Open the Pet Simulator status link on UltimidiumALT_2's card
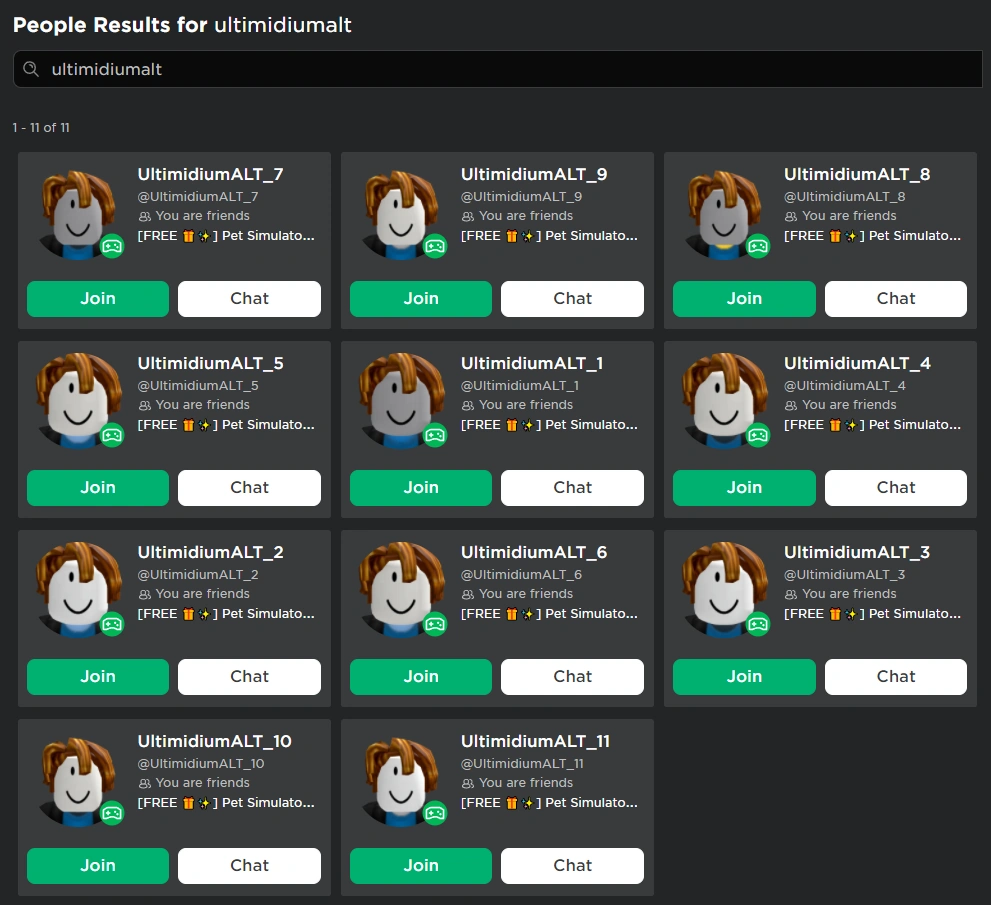Viewport: 991px width, 905px height. (x=228, y=613)
